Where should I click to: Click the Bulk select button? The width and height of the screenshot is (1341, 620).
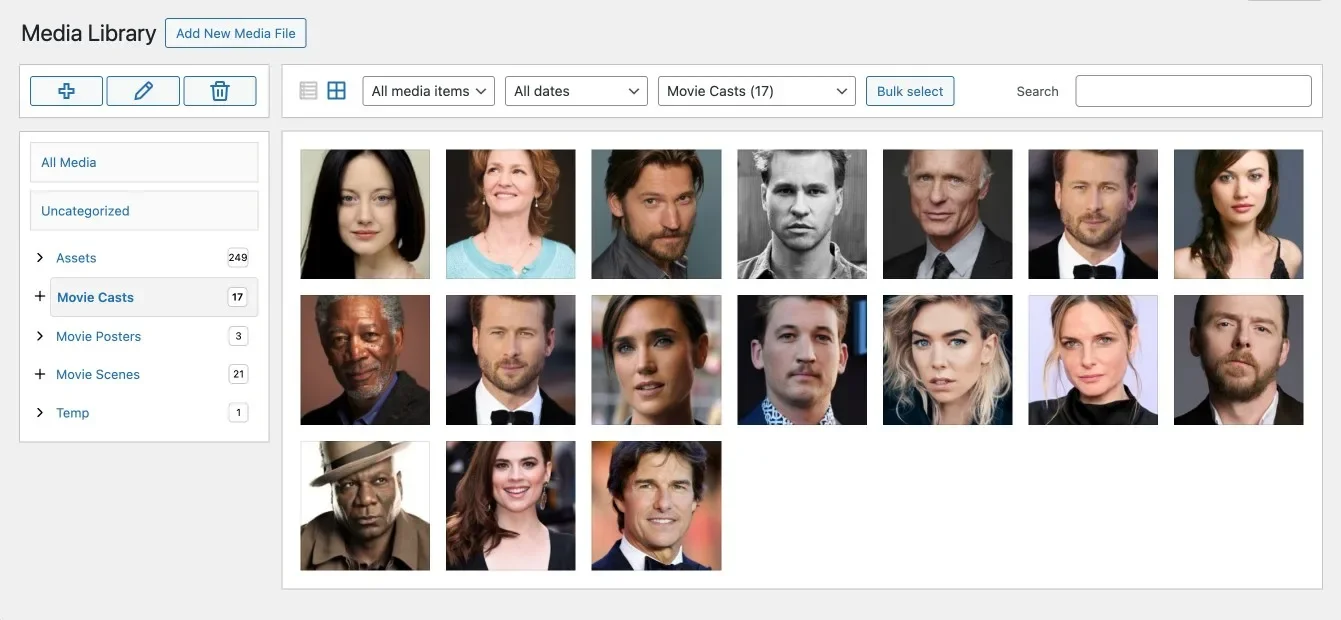pyautogui.click(x=910, y=91)
